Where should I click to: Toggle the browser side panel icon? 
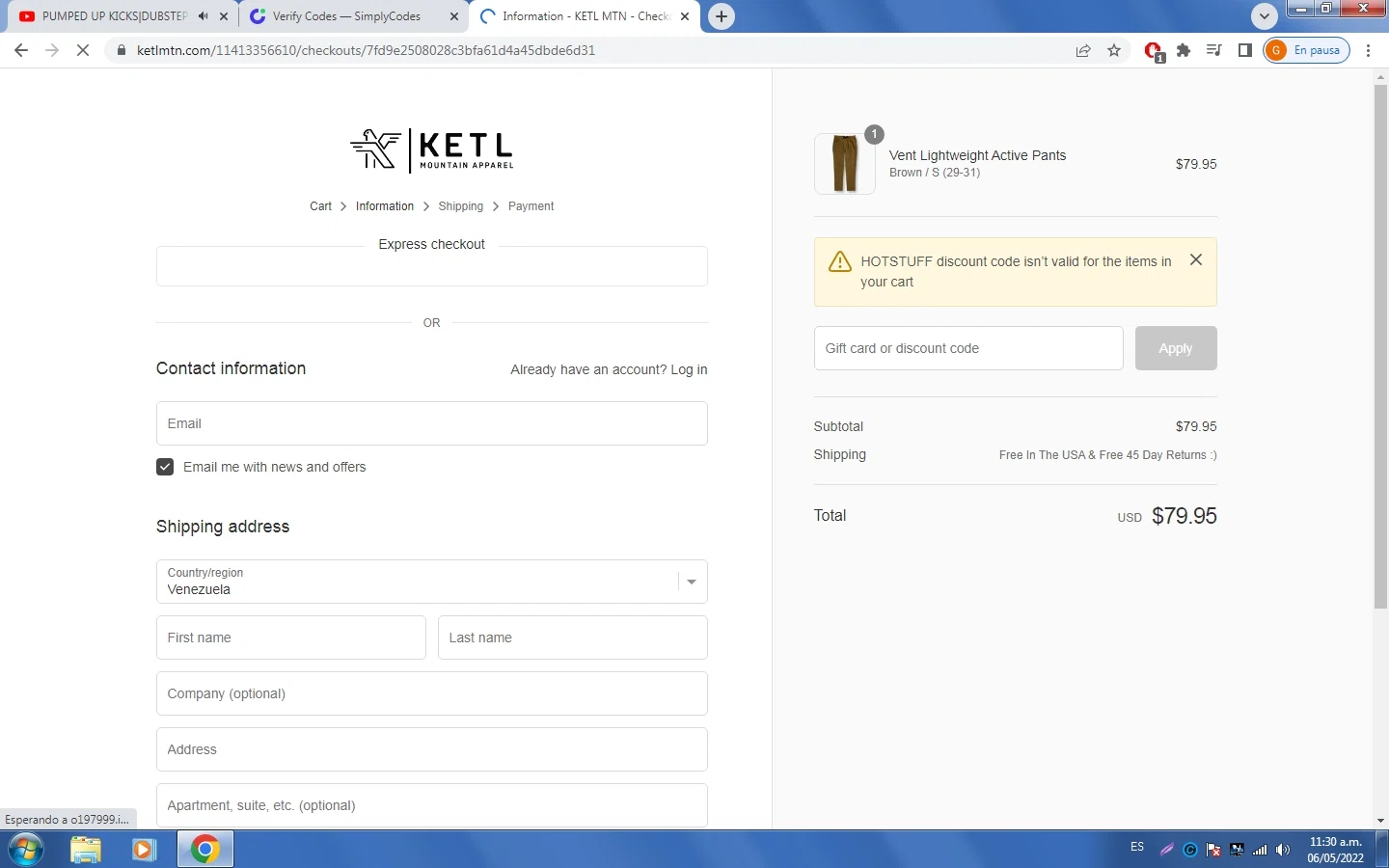click(x=1245, y=50)
